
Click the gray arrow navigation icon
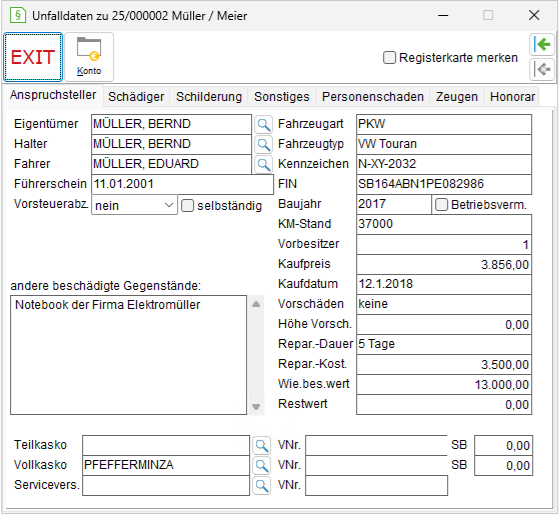point(542,69)
